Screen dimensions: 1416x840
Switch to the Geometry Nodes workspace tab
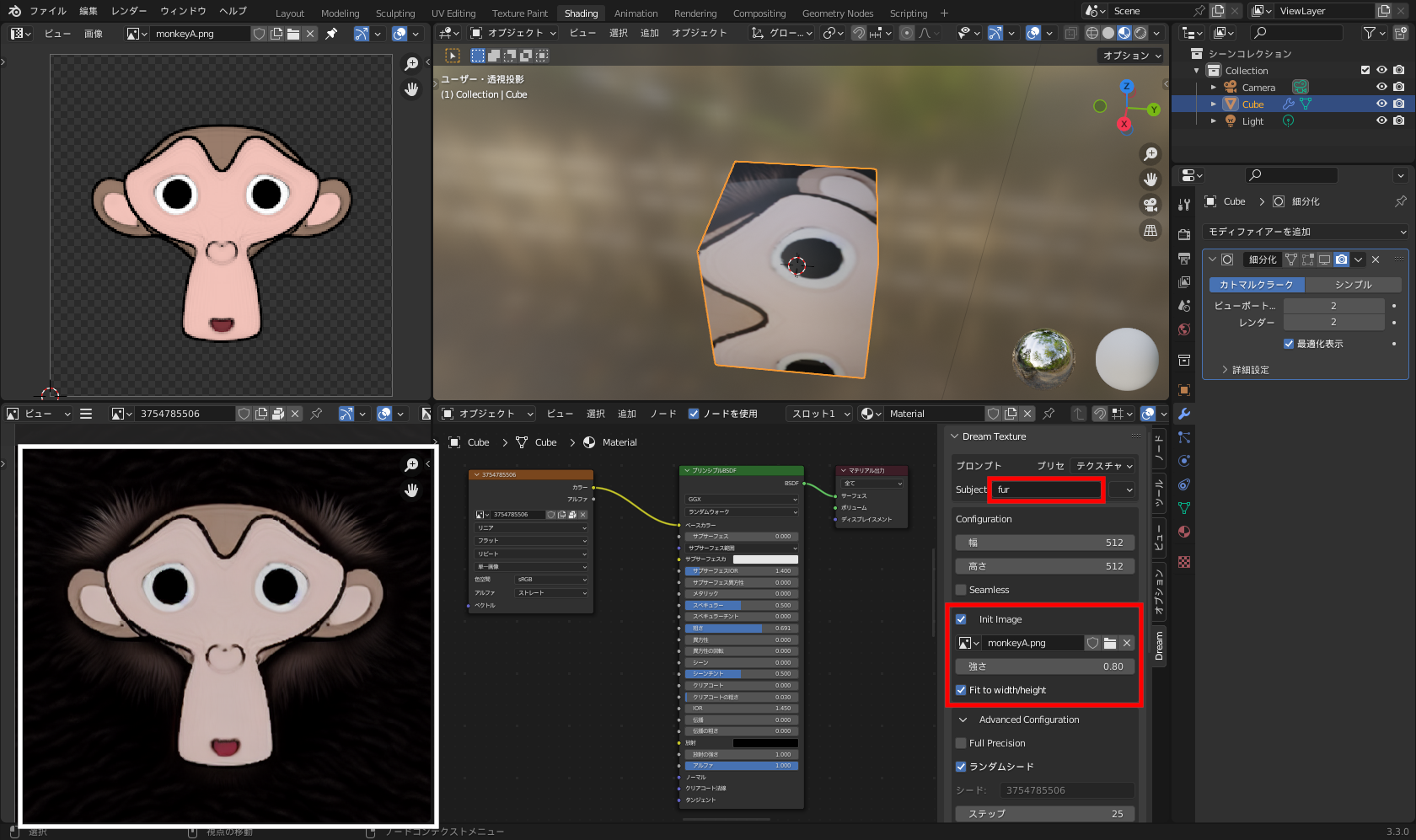coord(838,13)
